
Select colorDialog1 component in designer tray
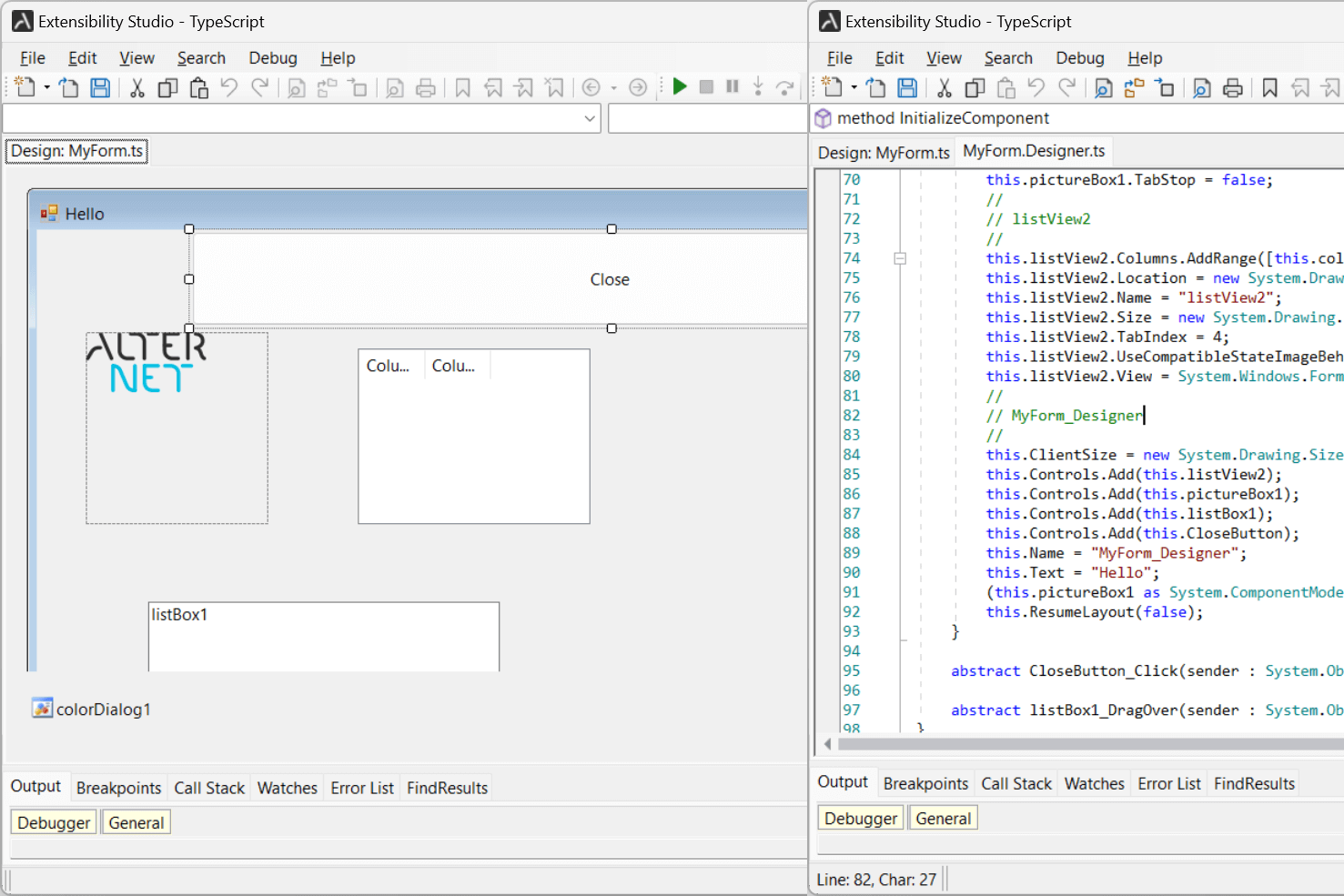[92, 709]
